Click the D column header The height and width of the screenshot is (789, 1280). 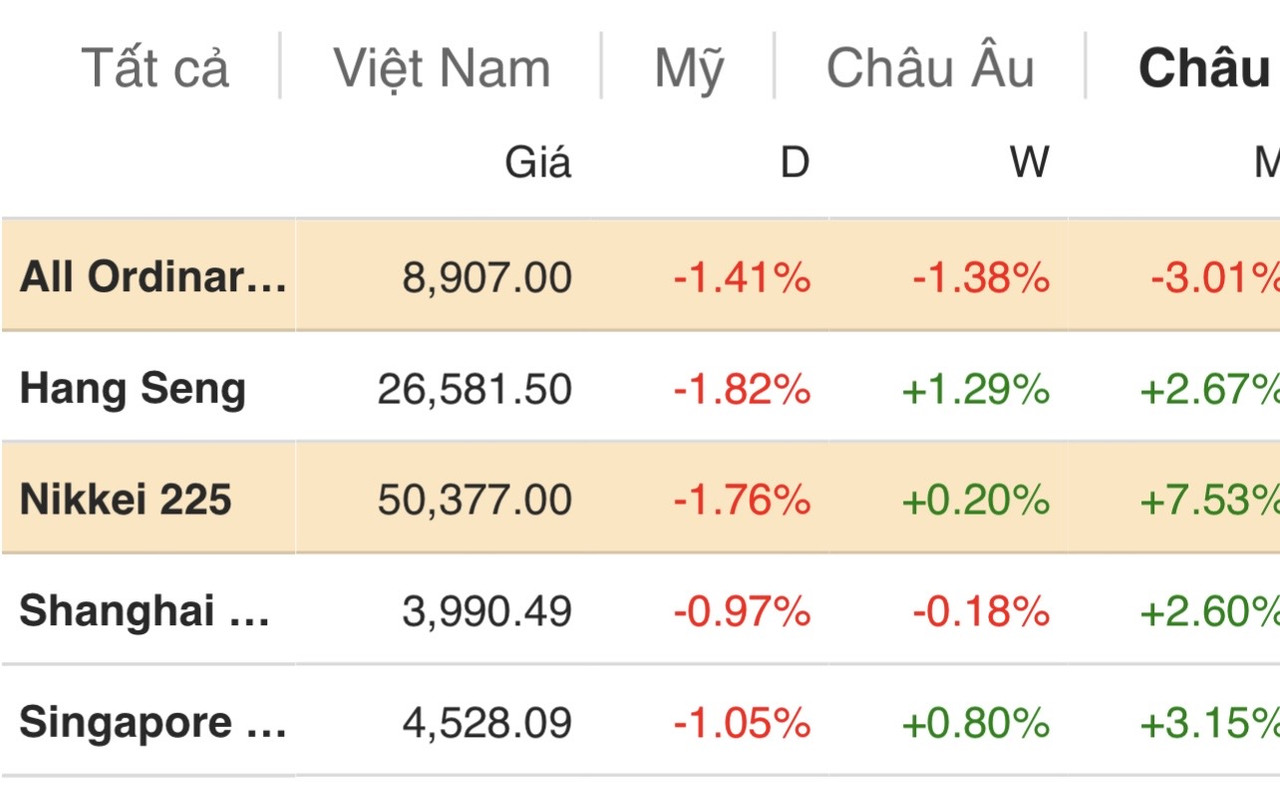794,162
